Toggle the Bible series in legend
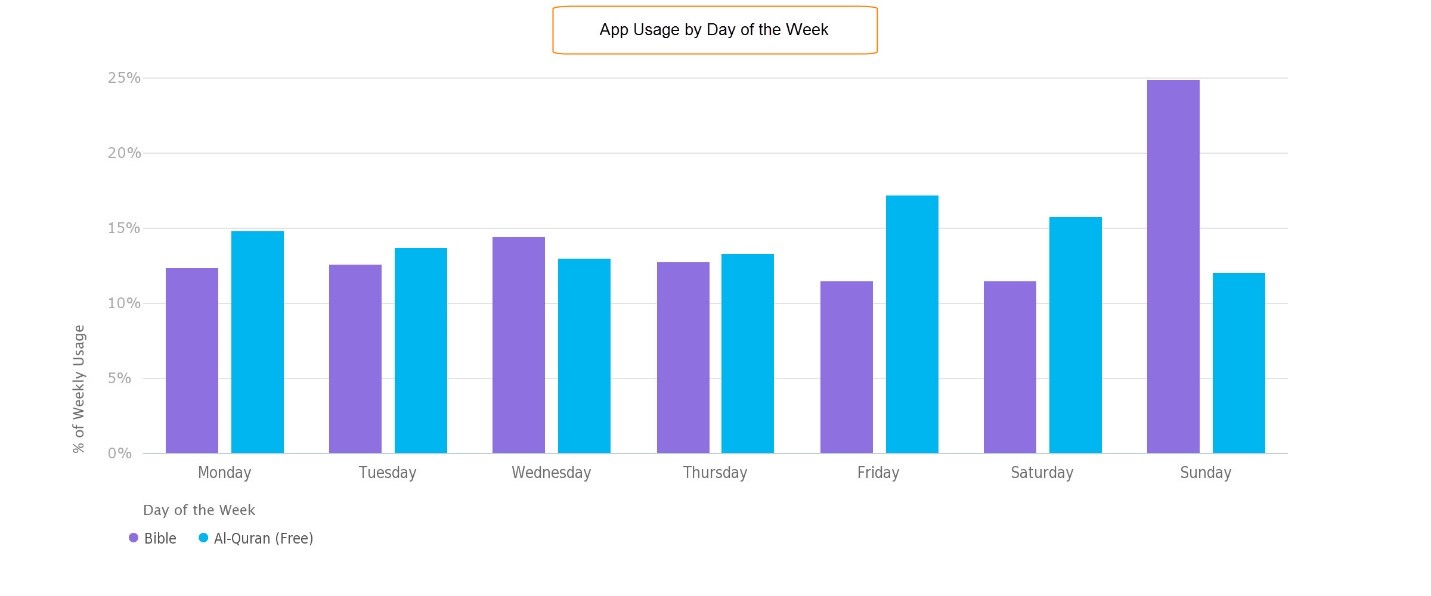 point(153,538)
